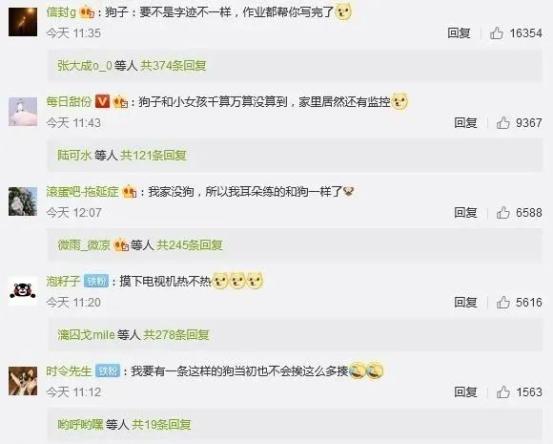Open 滚蛋吧-拖延症 user profile

[83, 192]
